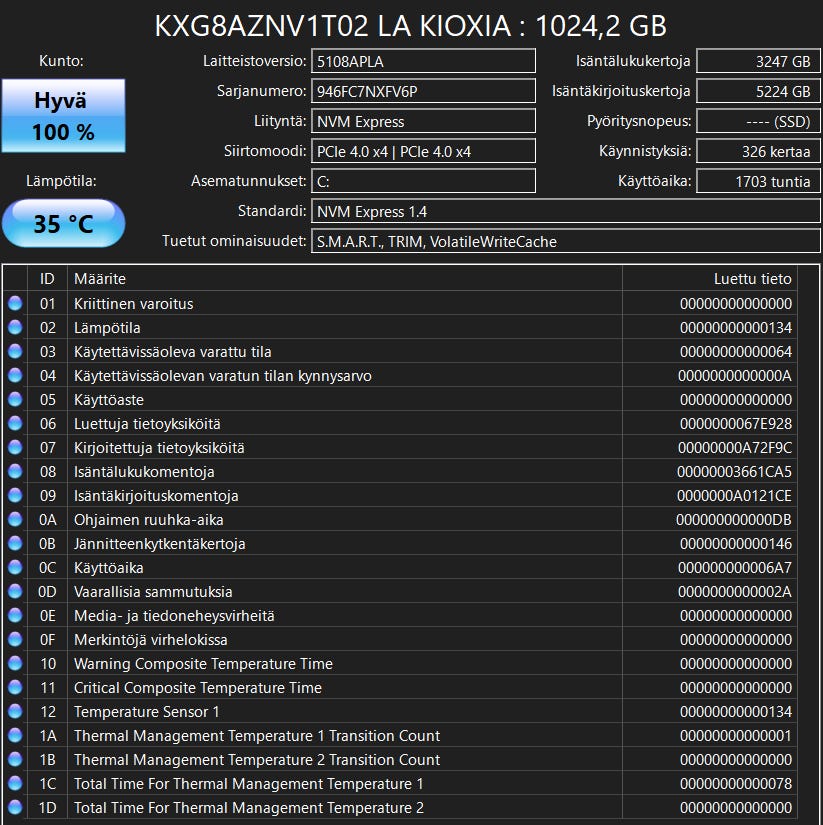The image size is (823, 825).
Task: Click the status orb for row 02 Lämpötila
Action: pos(15,327)
